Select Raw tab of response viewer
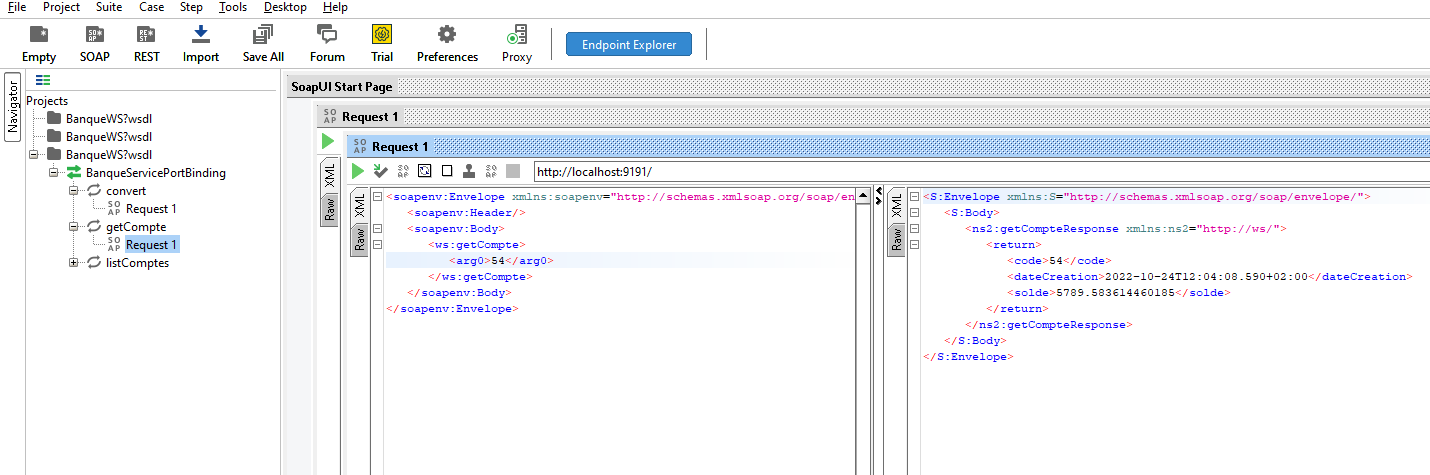The width and height of the screenshot is (1430, 475). pos(896,239)
